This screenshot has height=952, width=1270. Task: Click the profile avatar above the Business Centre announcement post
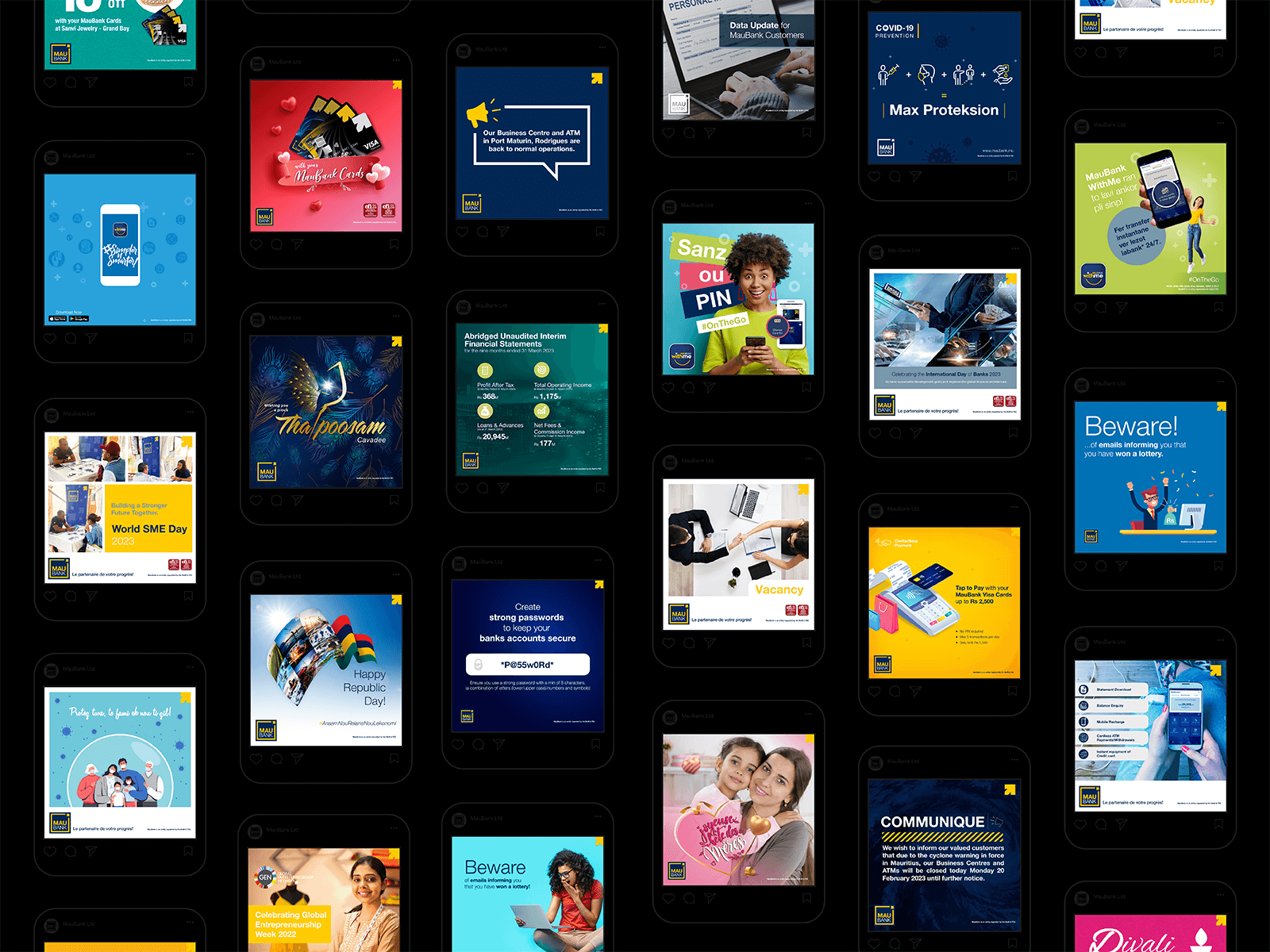(x=464, y=50)
